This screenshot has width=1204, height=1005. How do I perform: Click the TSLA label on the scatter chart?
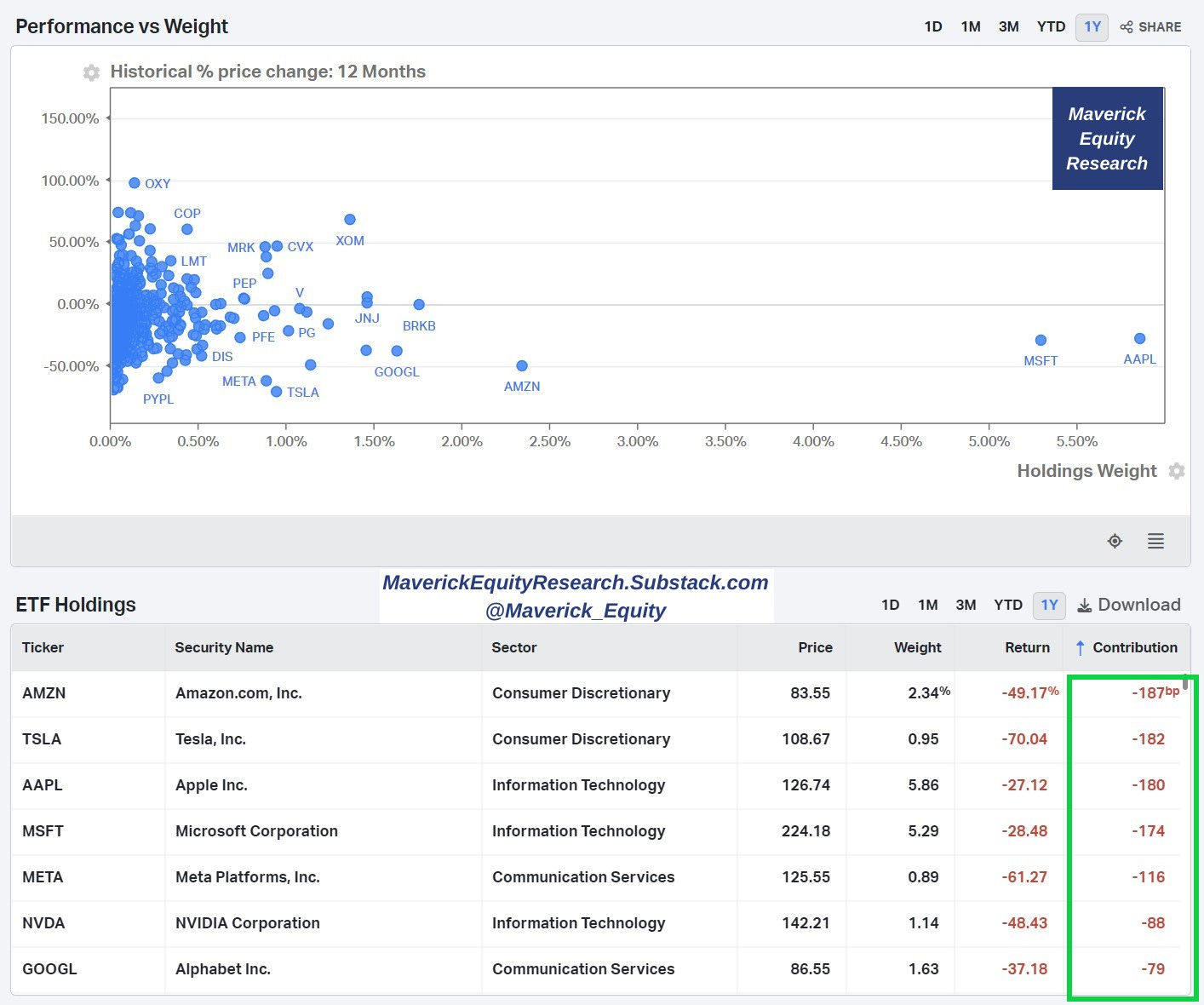click(303, 393)
